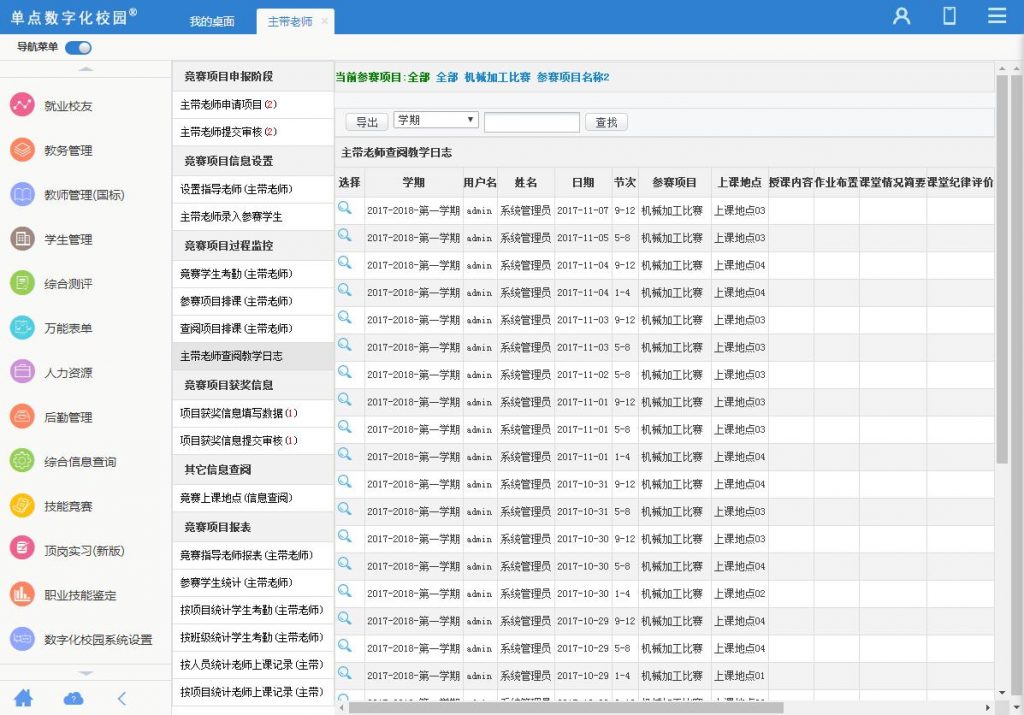Open the 就业校友 module icon
The height and width of the screenshot is (715, 1024).
tap(22, 105)
